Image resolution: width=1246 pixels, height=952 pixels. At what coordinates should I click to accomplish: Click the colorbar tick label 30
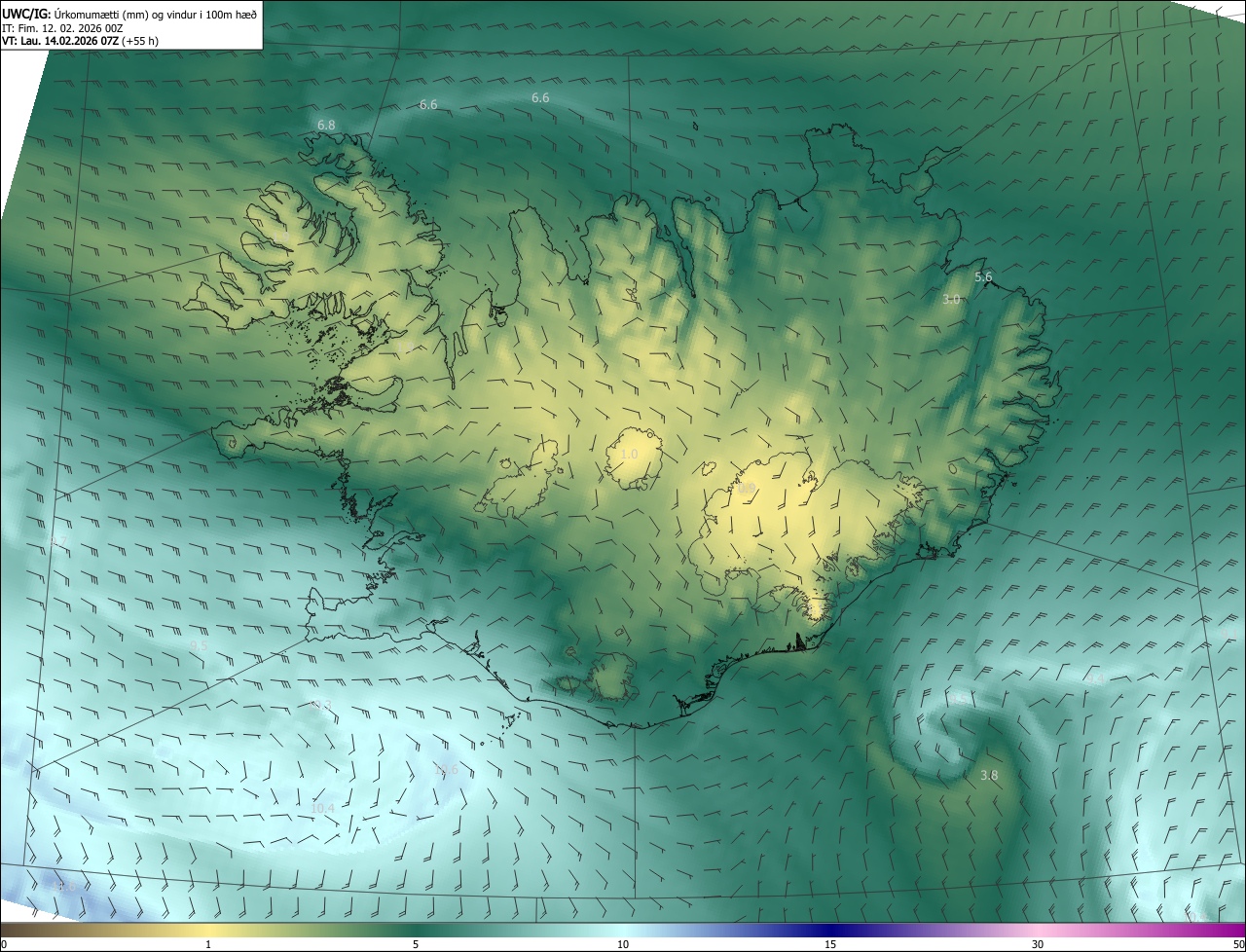tap(1038, 944)
